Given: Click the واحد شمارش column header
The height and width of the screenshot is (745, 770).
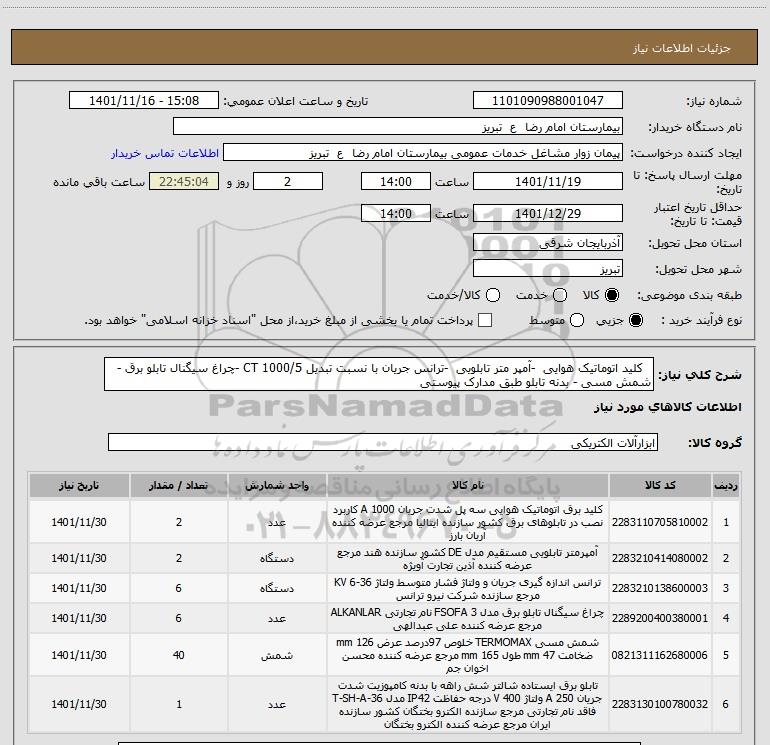Looking at the screenshot, I should pyautogui.click(x=276, y=486).
